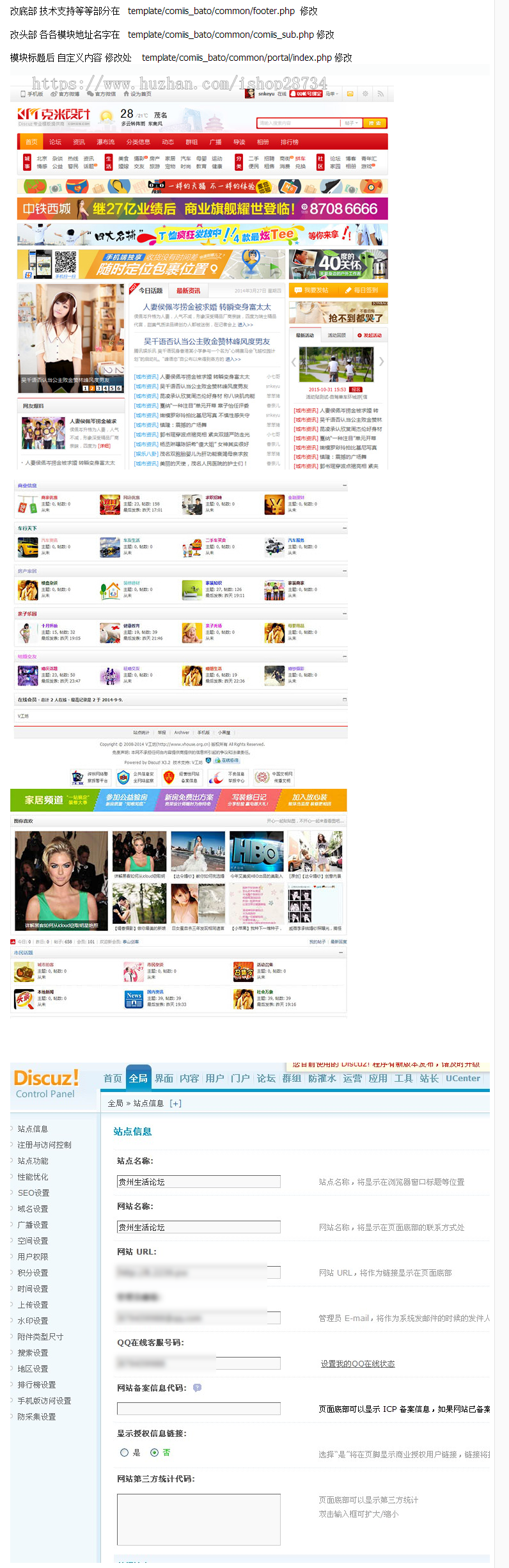Image resolution: width=509 pixels, height=1568 pixels.
Task: Open the 国内资讯 News icon
Action: tap(134, 999)
